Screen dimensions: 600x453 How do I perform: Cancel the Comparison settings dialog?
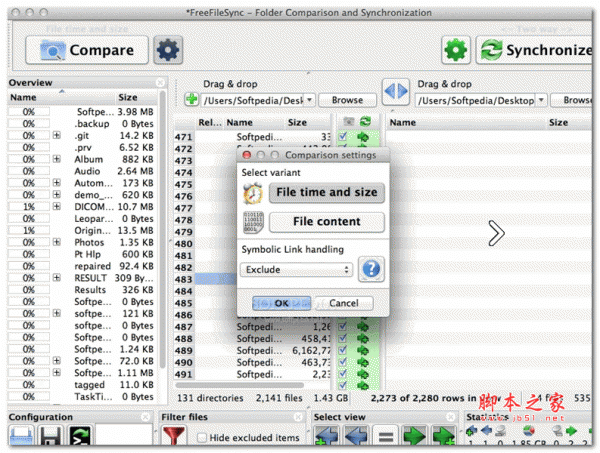344,303
